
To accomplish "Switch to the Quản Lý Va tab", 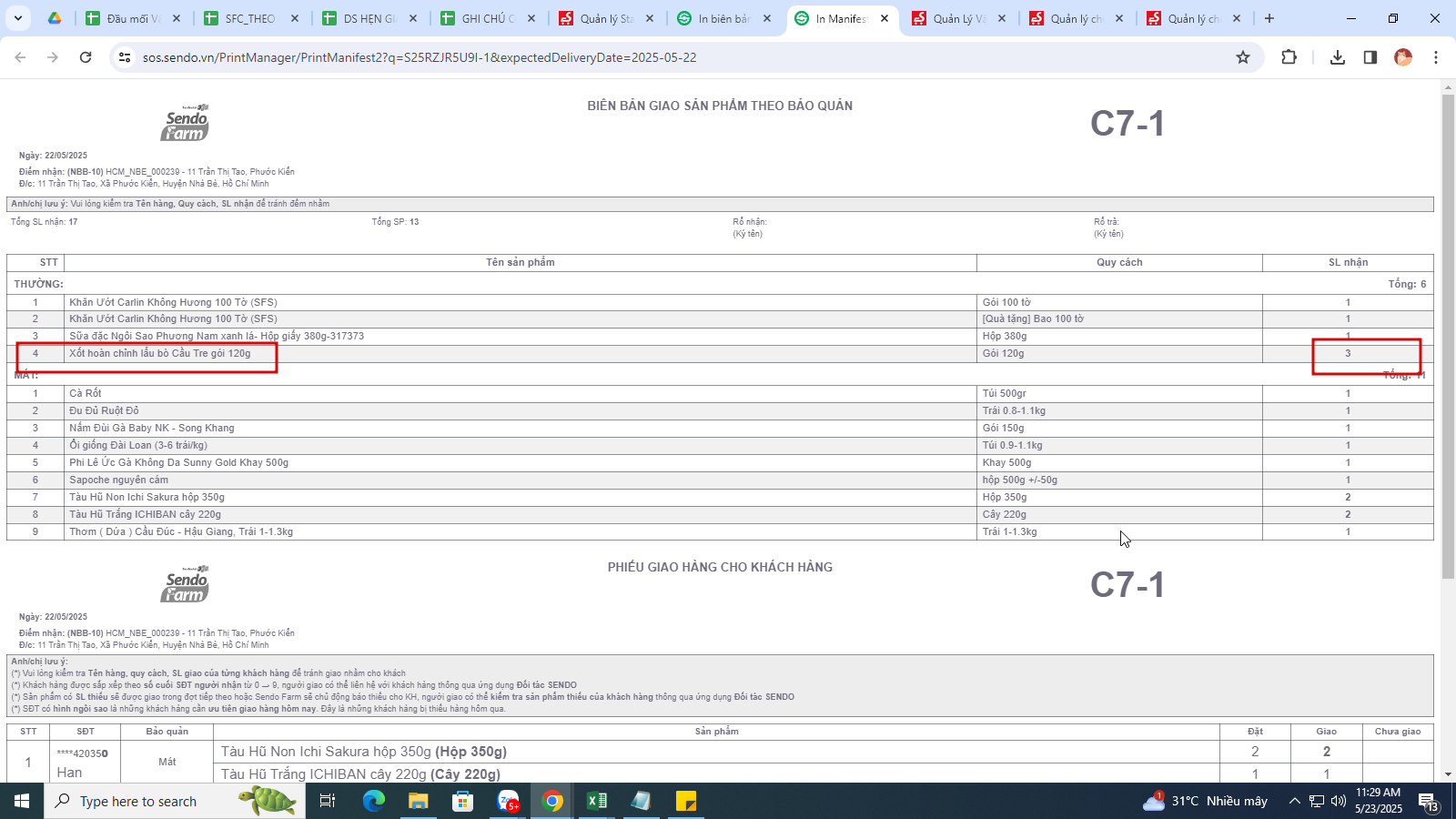I will [x=959, y=18].
